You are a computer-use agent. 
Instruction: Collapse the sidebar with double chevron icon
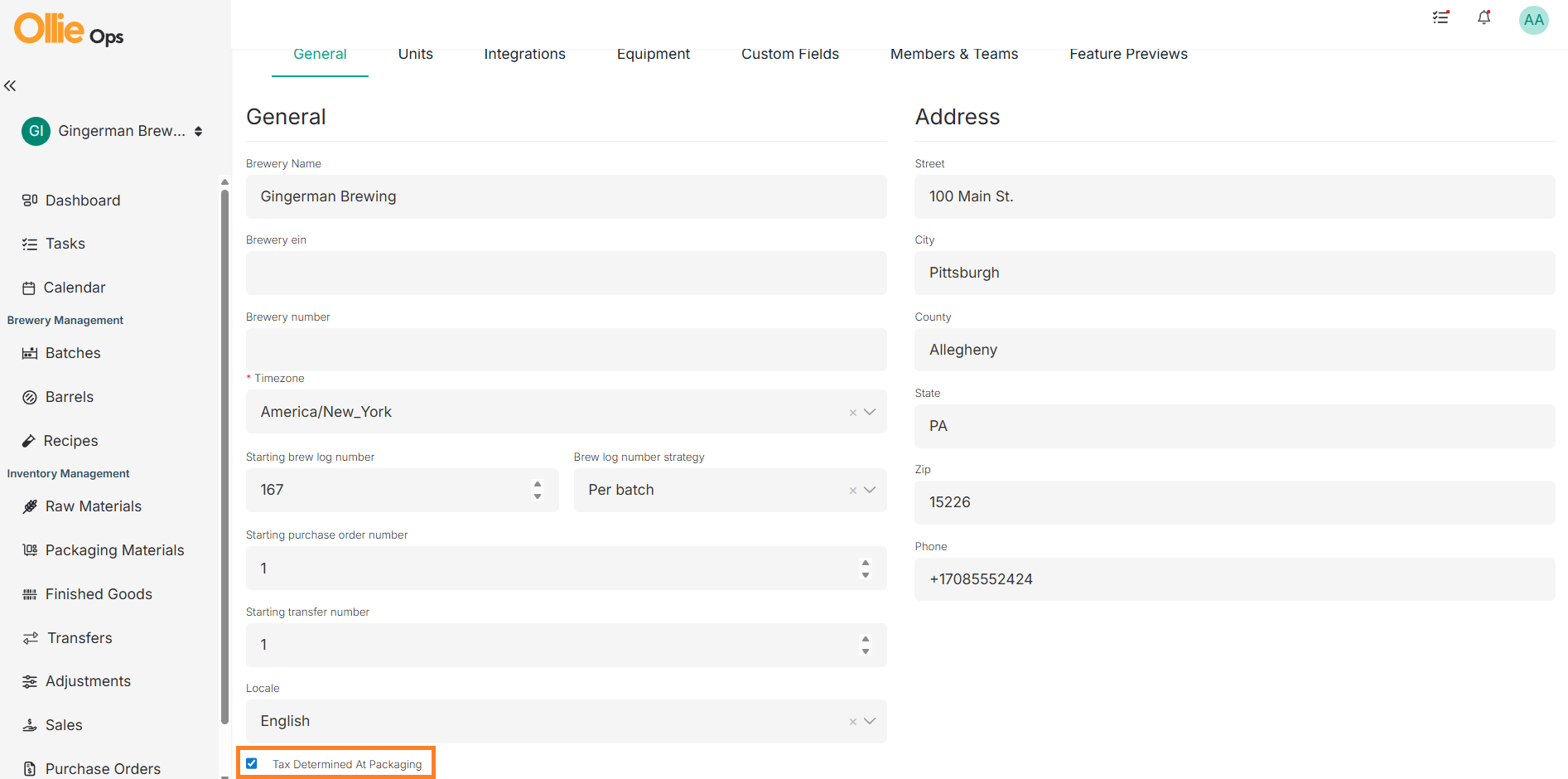pos(10,85)
